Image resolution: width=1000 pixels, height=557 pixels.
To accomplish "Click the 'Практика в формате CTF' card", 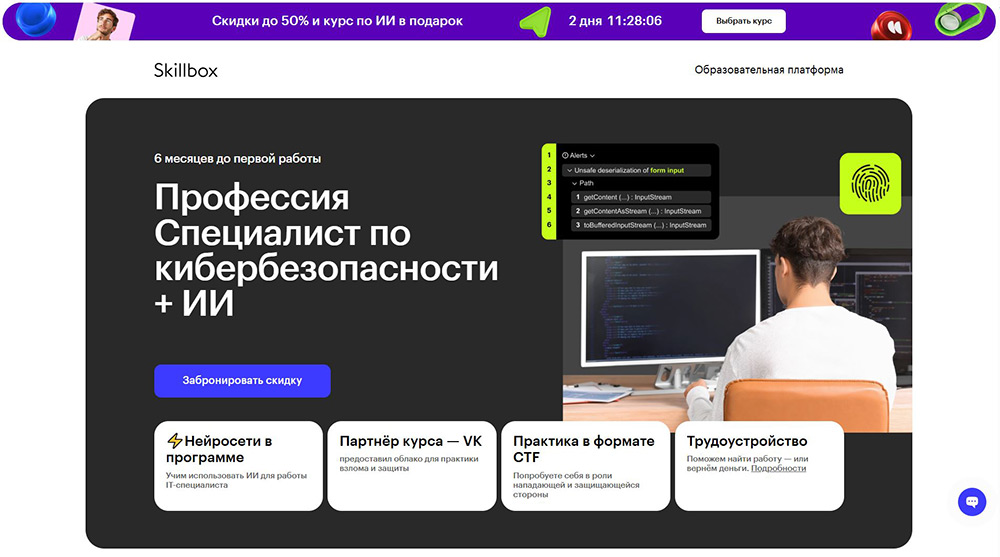I will pos(585,466).
